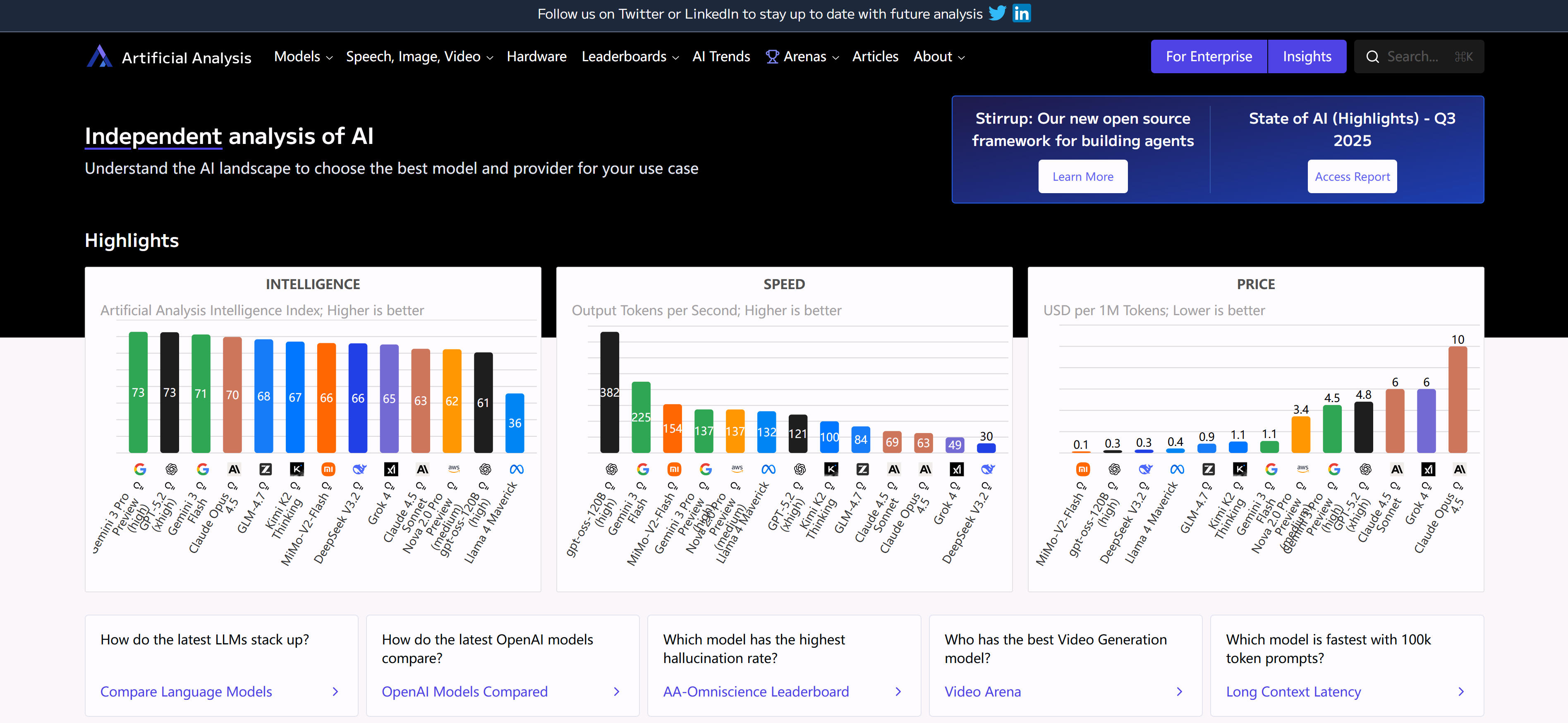Click Meta logo under Intelligence chart

click(x=516, y=469)
